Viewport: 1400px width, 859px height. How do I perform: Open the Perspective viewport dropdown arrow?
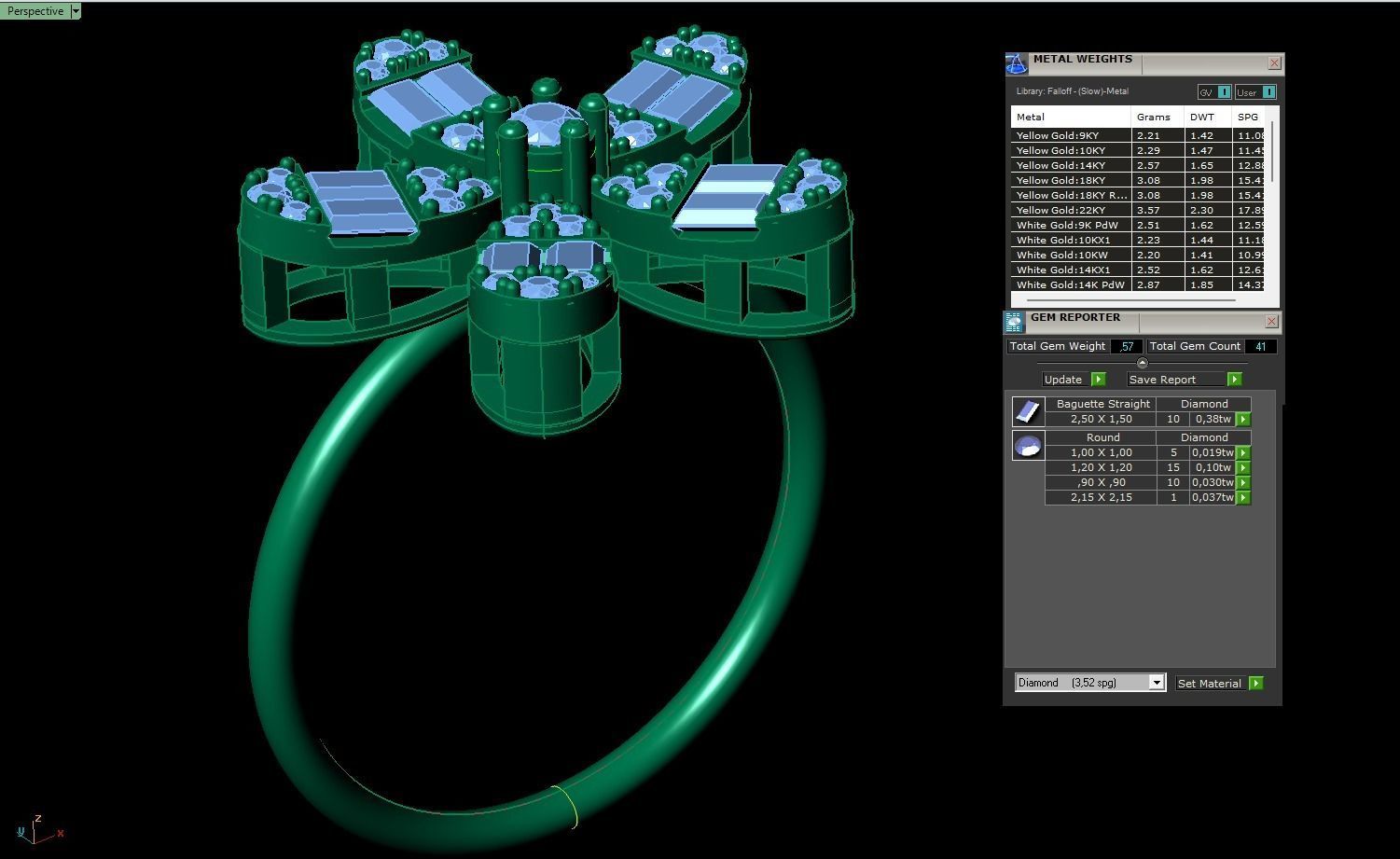[76, 11]
